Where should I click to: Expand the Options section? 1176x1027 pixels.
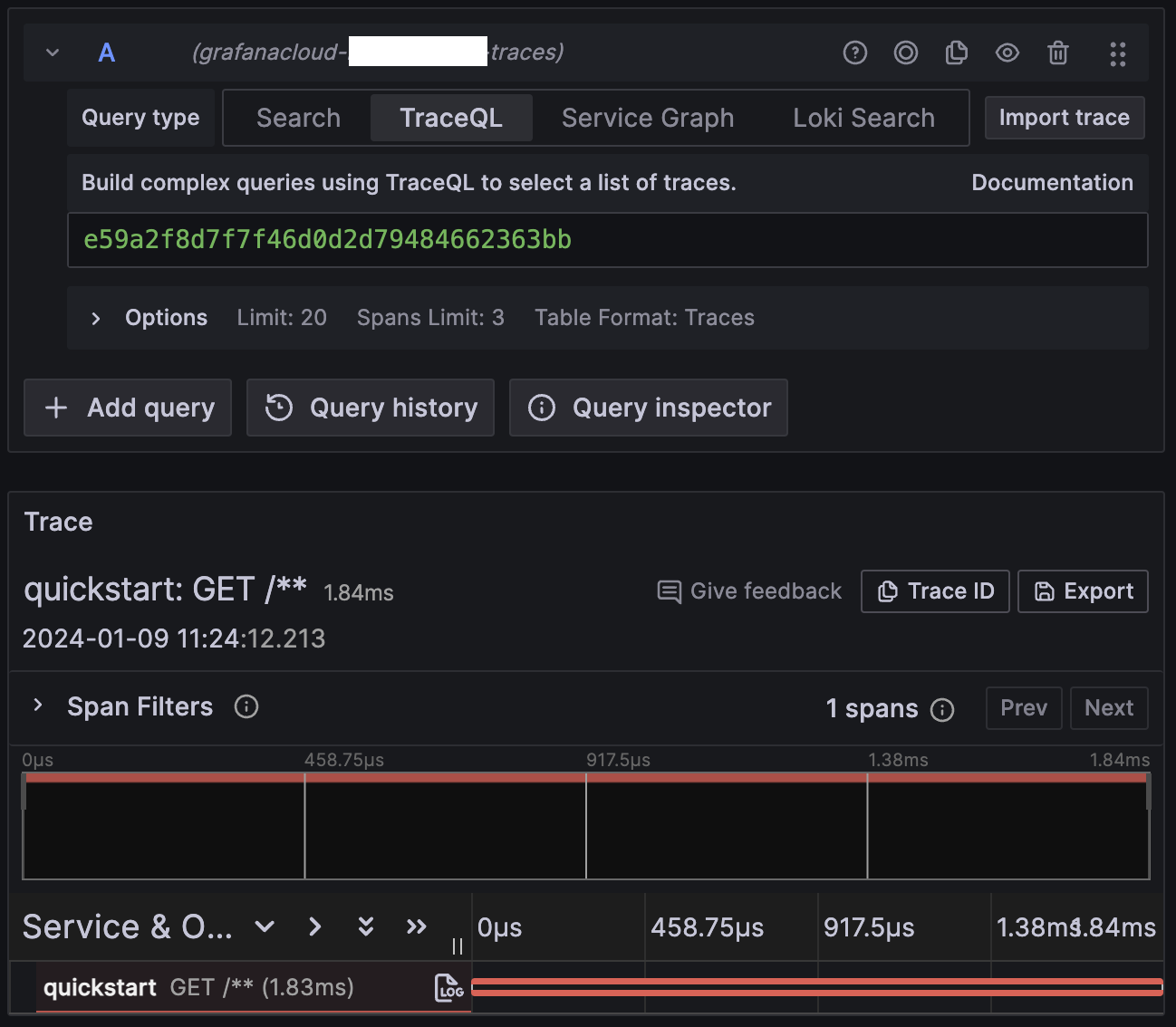tap(96, 318)
